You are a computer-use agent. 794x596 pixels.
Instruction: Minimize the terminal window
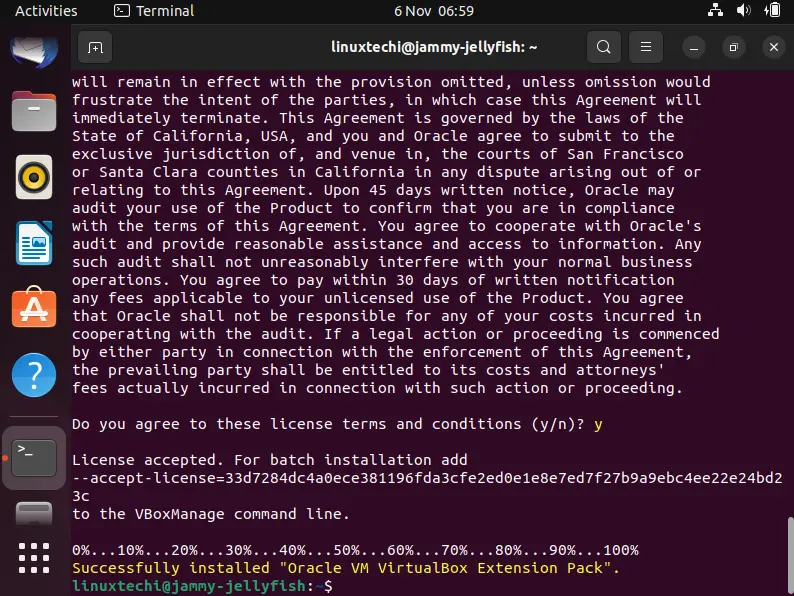pos(694,48)
